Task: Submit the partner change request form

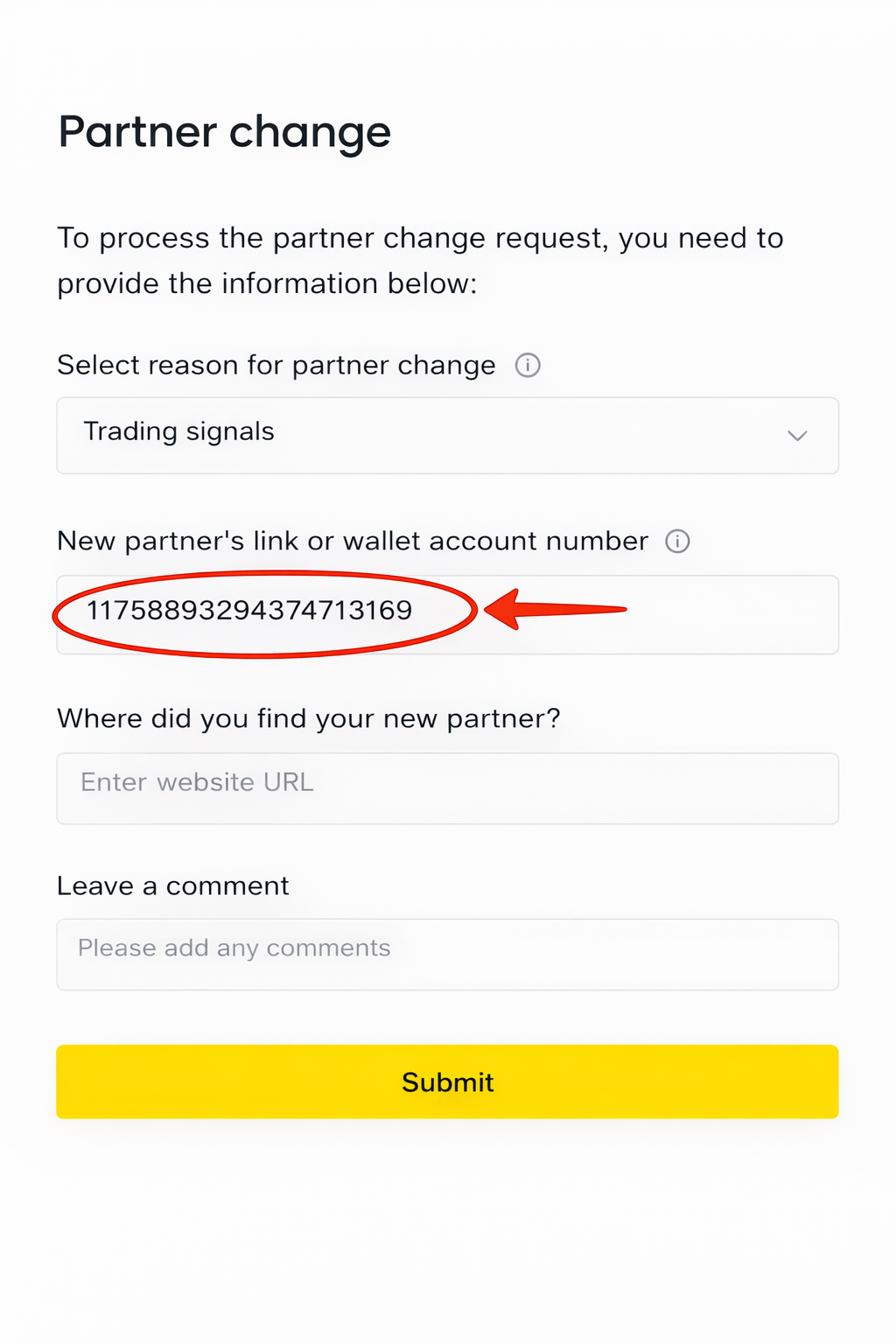Action: pyautogui.click(x=447, y=1081)
